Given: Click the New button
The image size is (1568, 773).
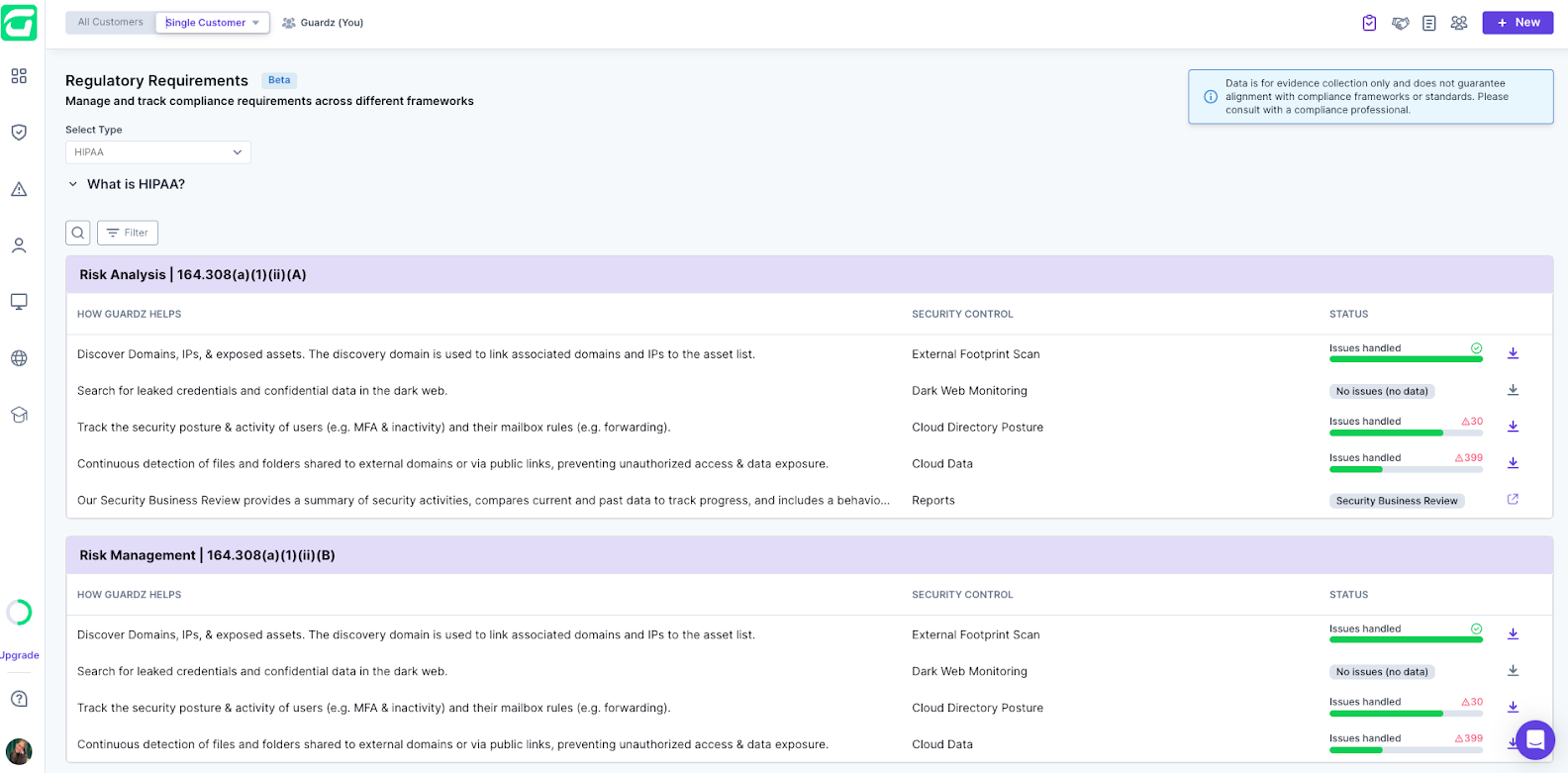Looking at the screenshot, I should click(1518, 23).
